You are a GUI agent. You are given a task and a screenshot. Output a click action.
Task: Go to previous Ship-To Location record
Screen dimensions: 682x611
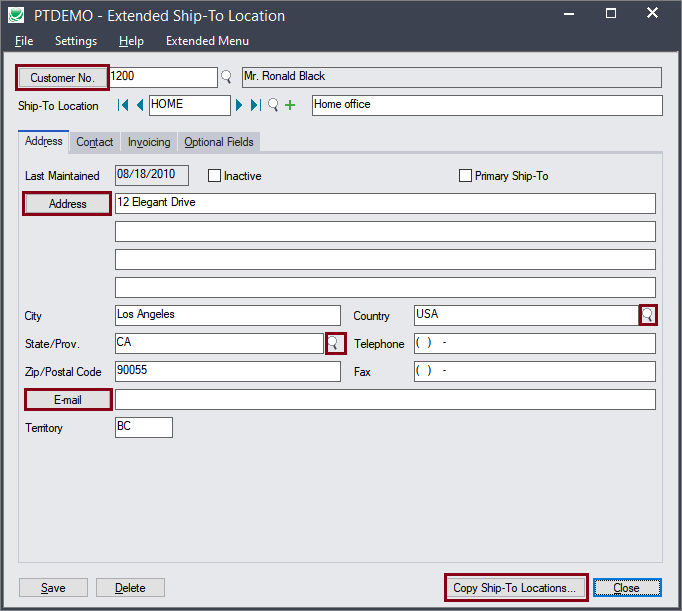140,105
